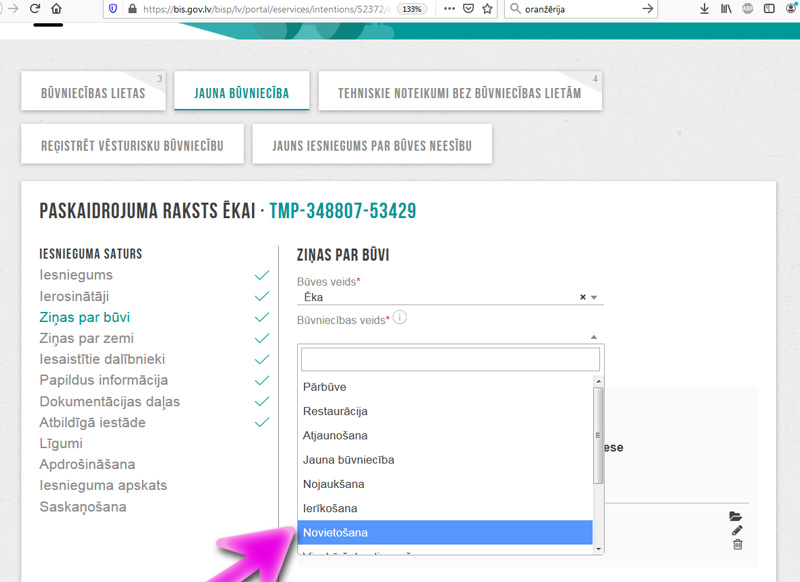This screenshot has width=800, height=582.
Task: Click info icon beside Būvniecības veids
Action: click(399, 317)
